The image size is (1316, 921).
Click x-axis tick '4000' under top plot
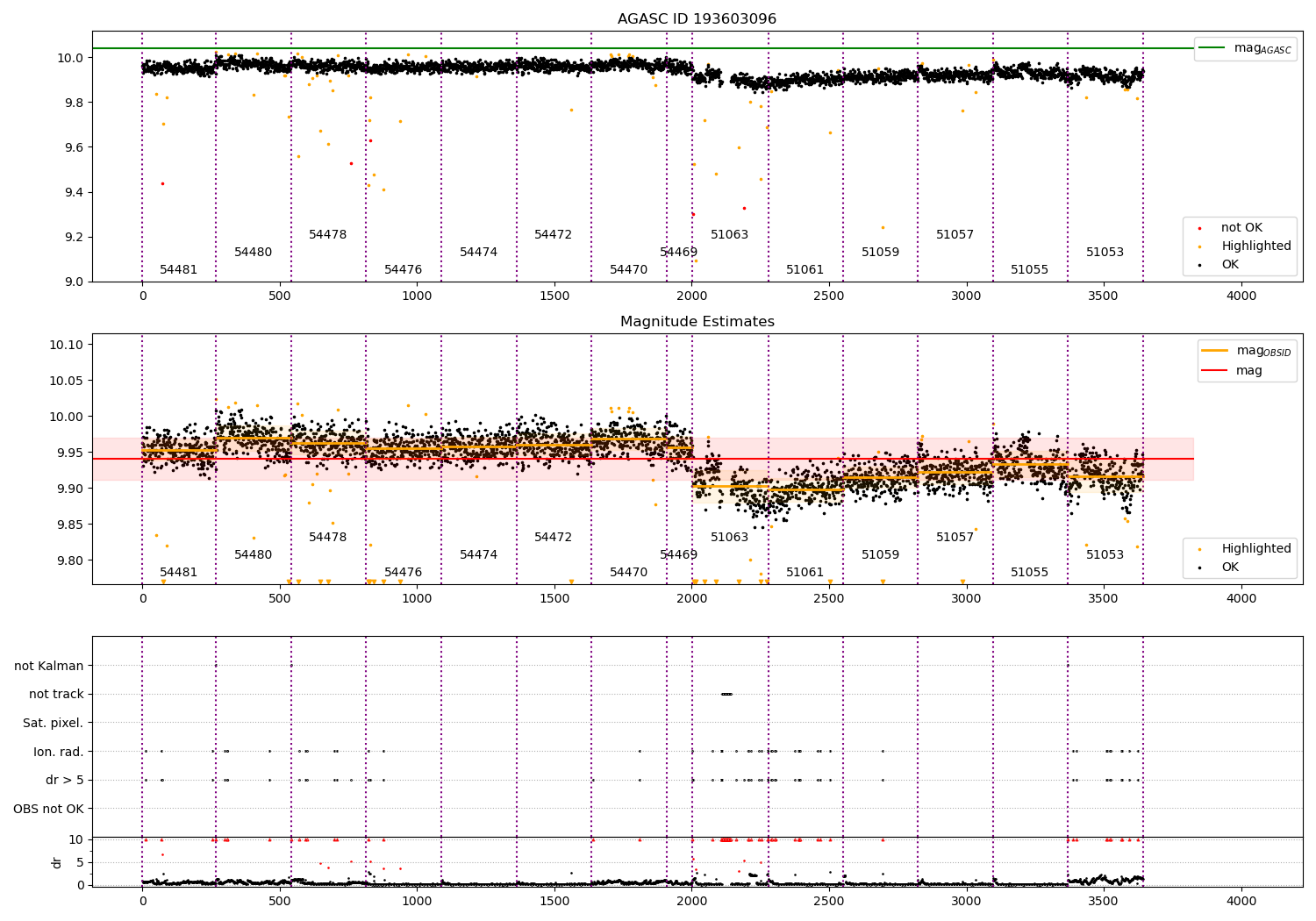point(1241,296)
